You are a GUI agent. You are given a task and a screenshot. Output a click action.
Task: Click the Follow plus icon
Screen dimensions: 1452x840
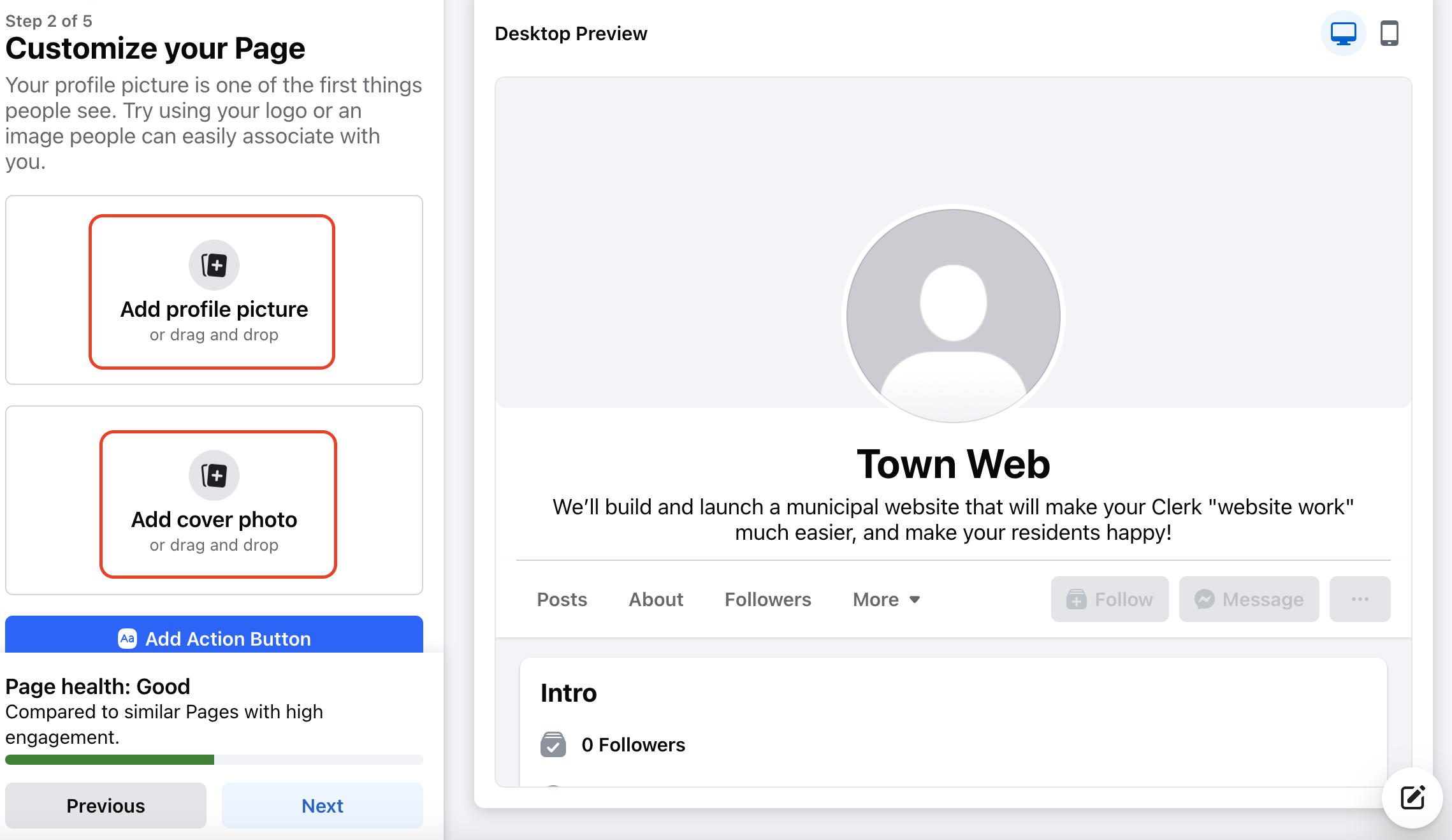(1077, 599)
